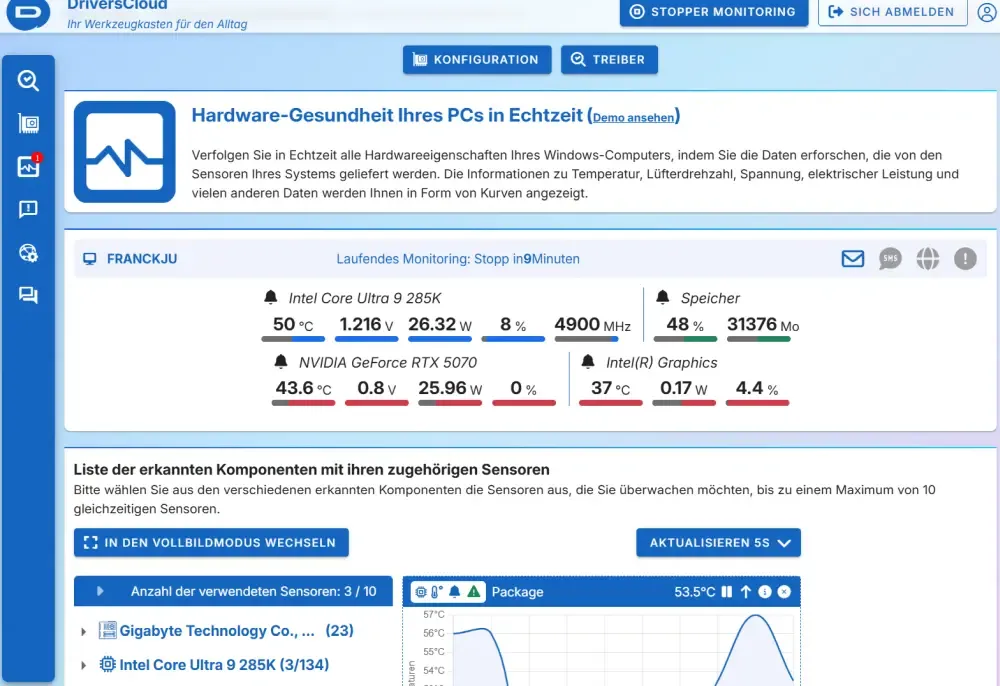The width and height of the screenshot is (1000, 686).
Task: Click IN DEN VOLLBILDMODUS WECHSELN button
Action: pos(211,543)
